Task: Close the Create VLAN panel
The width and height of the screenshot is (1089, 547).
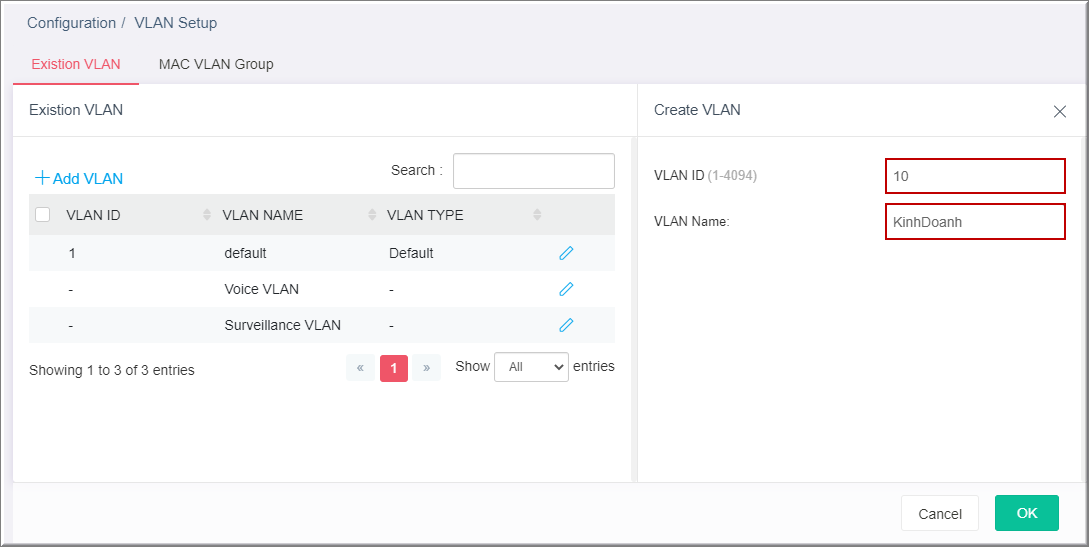Action: pyautogui.click(x=1060, y=112)
